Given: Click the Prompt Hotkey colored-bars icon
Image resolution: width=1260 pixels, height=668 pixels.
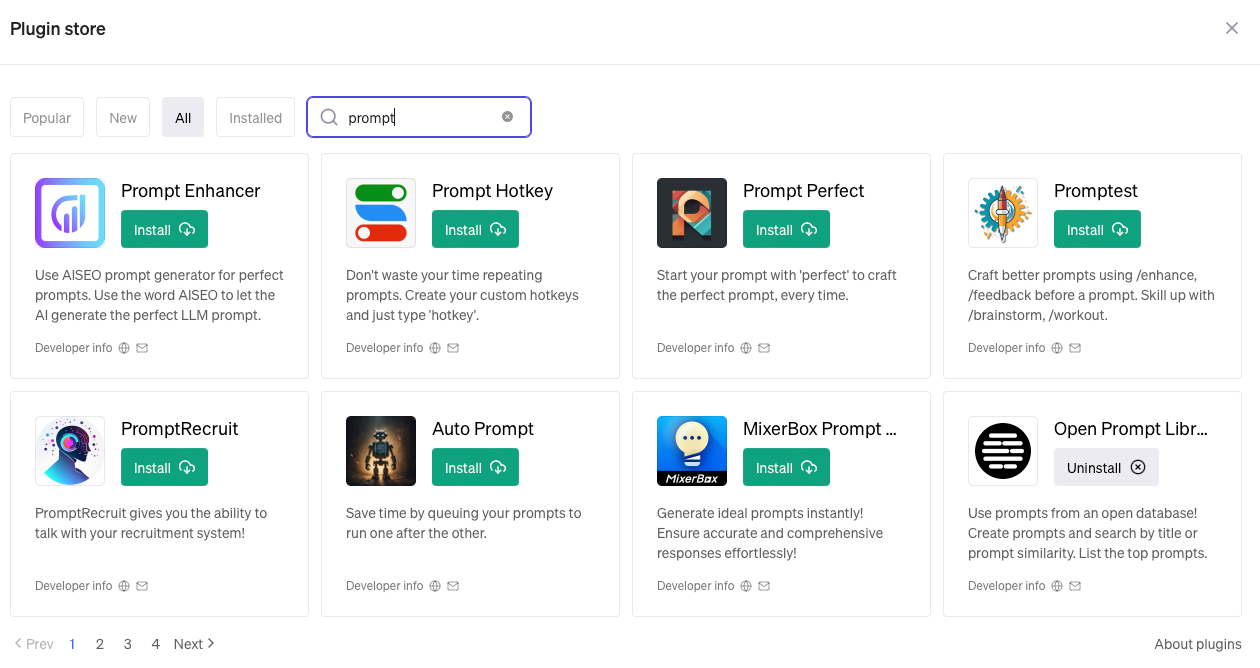Looking at the screenshot, I should pyautogui.click(x=380, y=212).
